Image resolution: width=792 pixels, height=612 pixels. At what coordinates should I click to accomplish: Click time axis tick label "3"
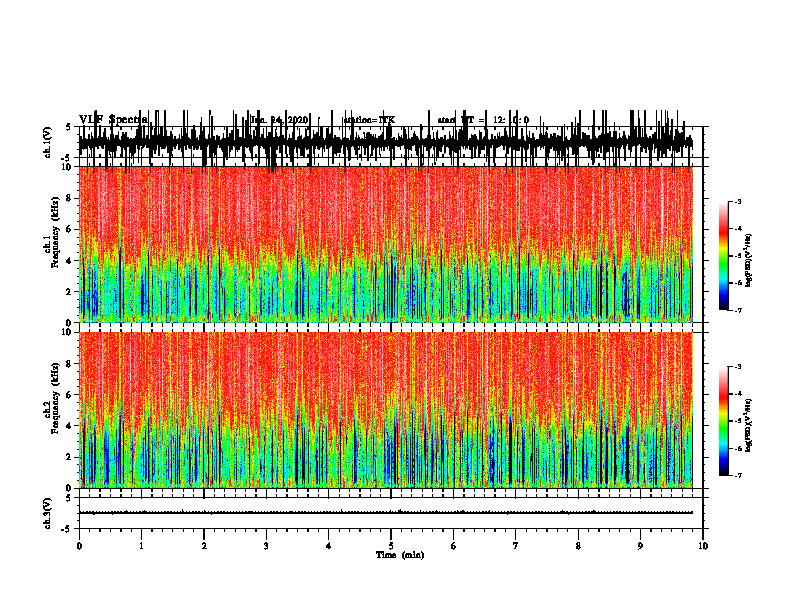click(266, 546)
